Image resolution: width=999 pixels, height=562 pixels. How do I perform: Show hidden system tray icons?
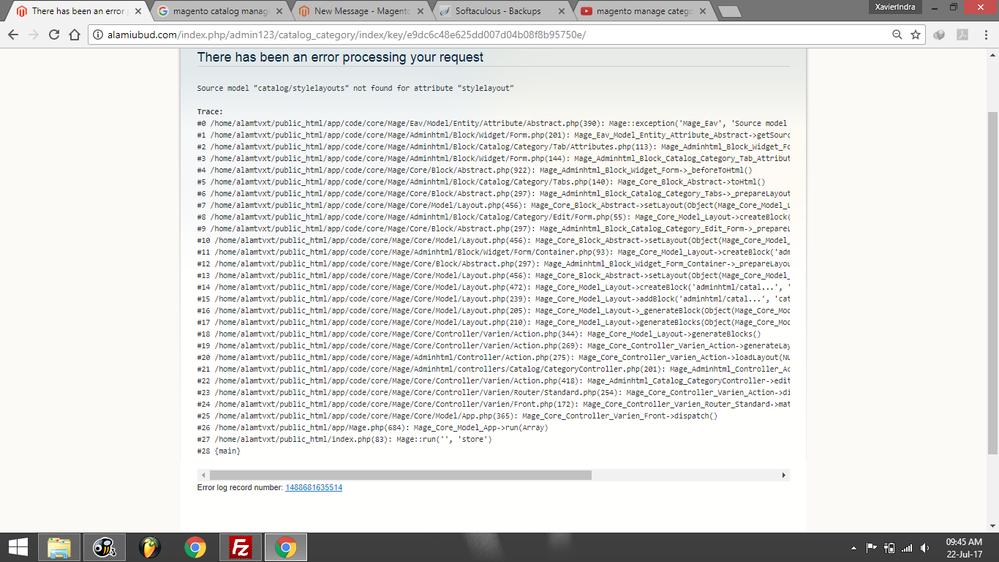(853, 548)
